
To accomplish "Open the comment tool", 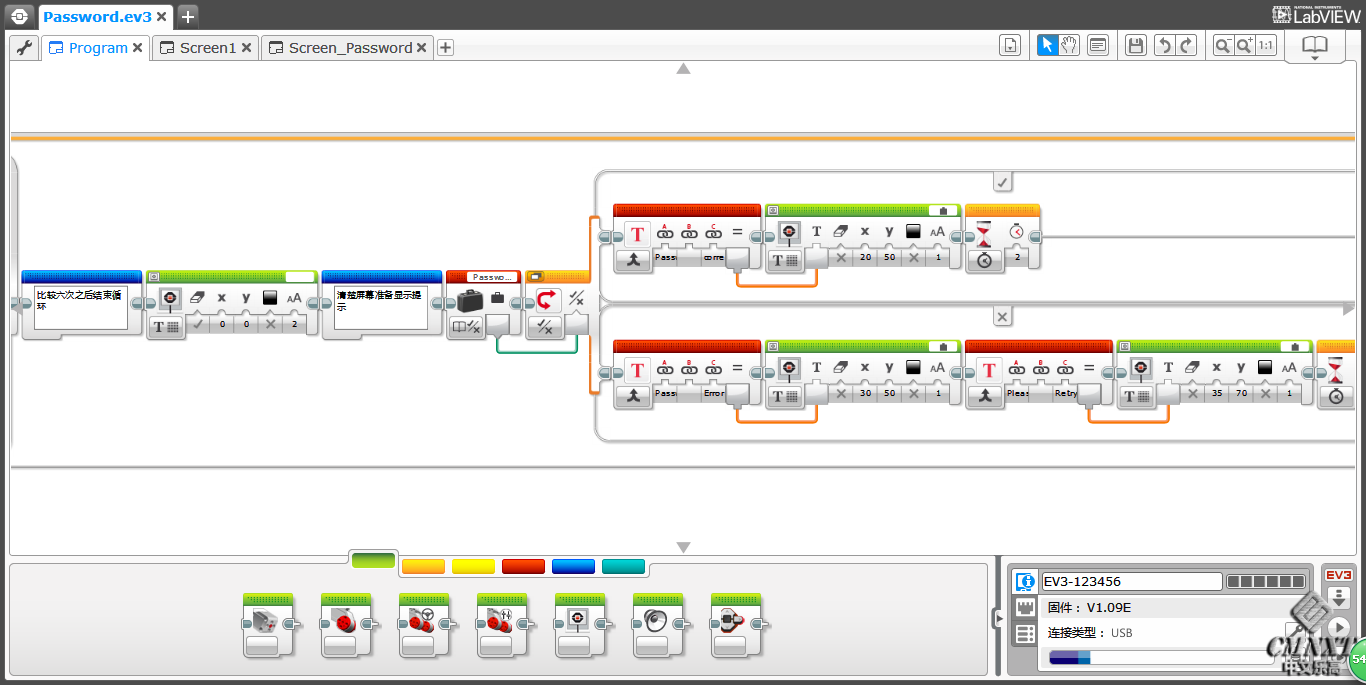I will 1098,45.
